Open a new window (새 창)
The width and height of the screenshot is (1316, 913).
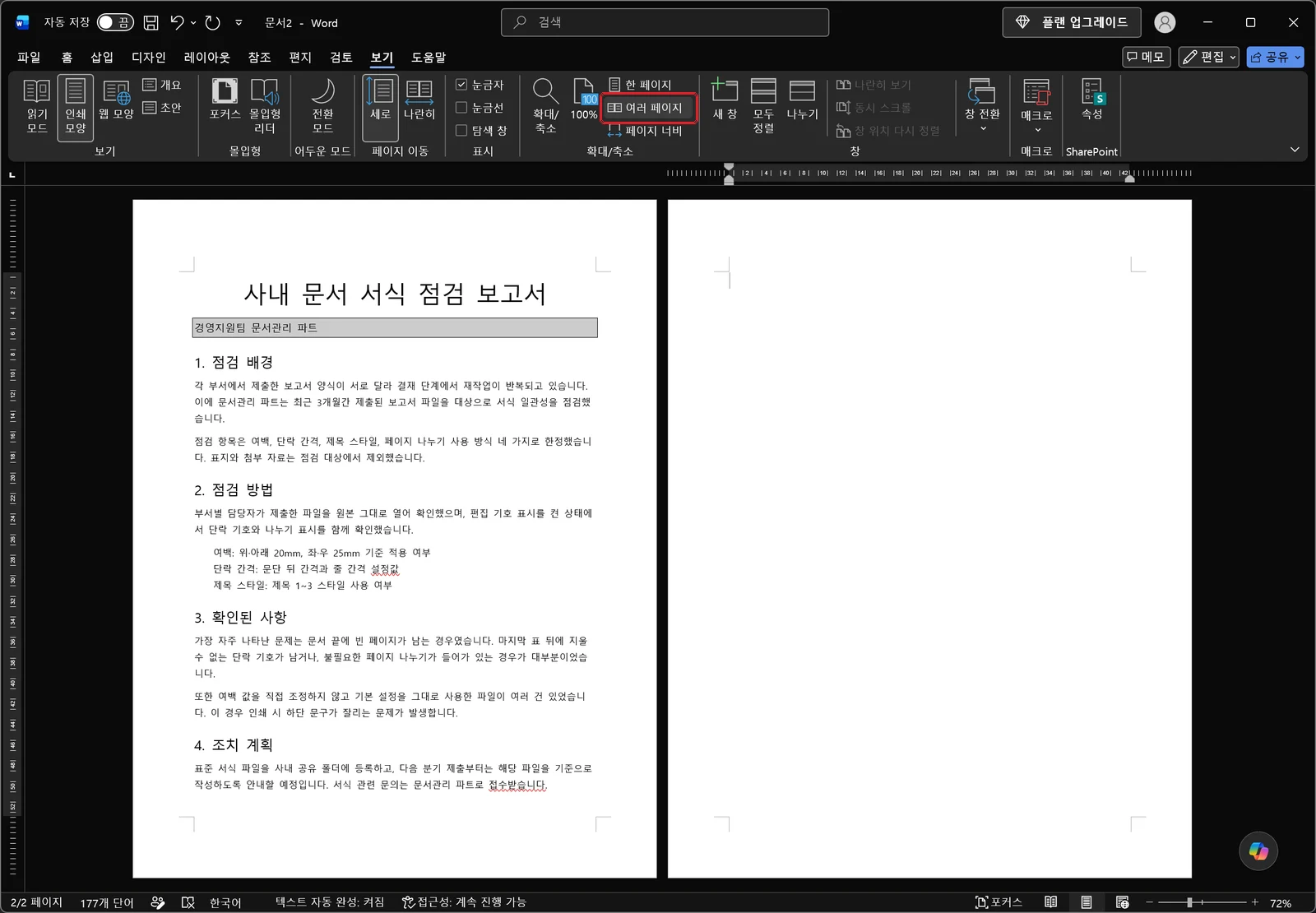725,100
